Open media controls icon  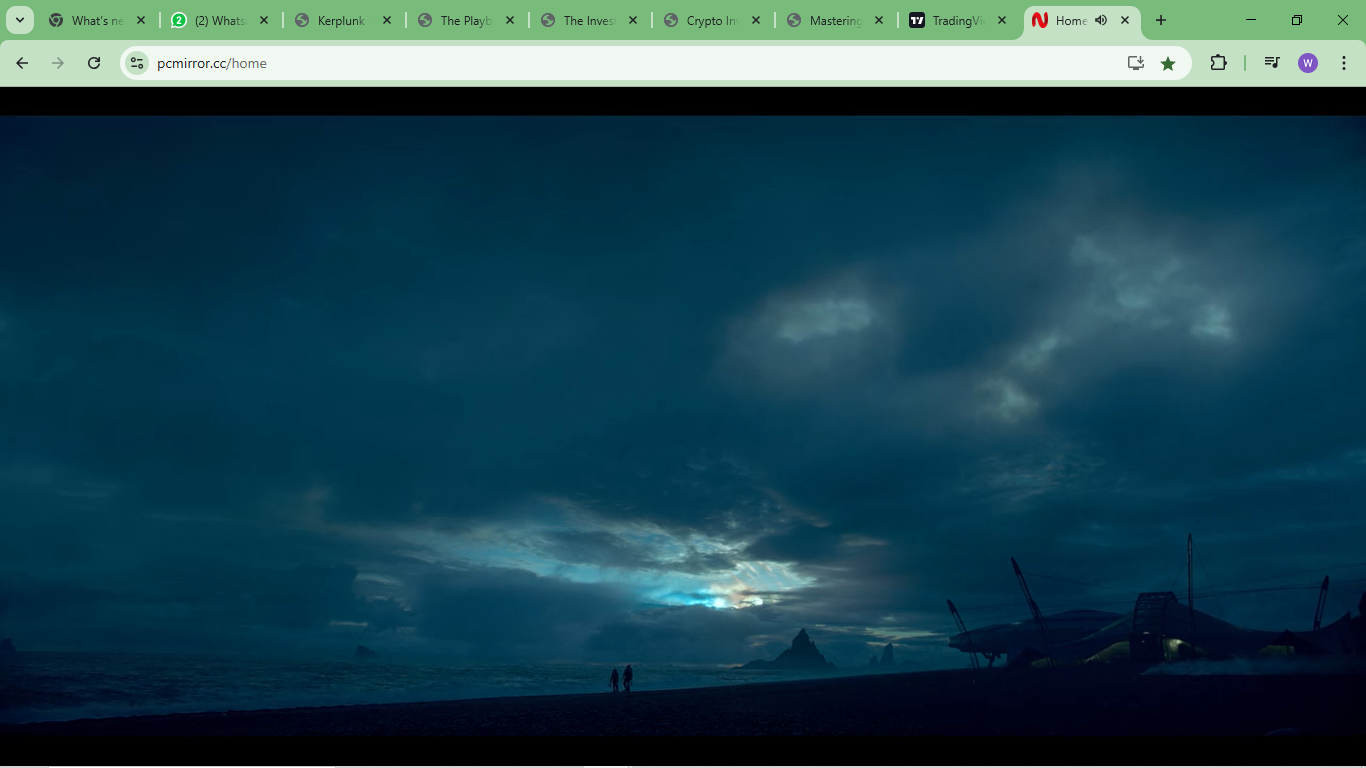(x=1272, y=63)
